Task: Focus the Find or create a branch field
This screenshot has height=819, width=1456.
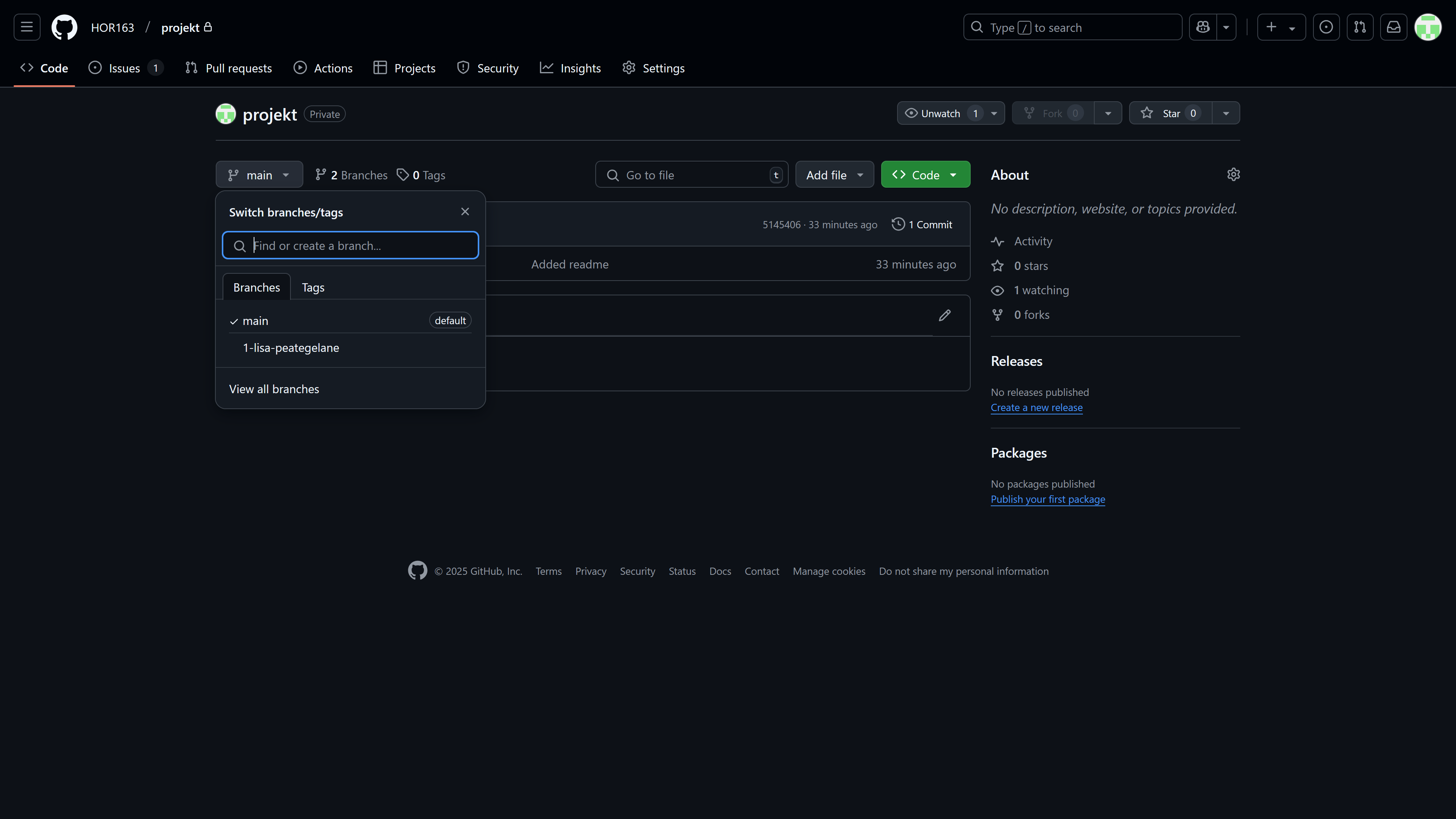Action: pos(350,245)
